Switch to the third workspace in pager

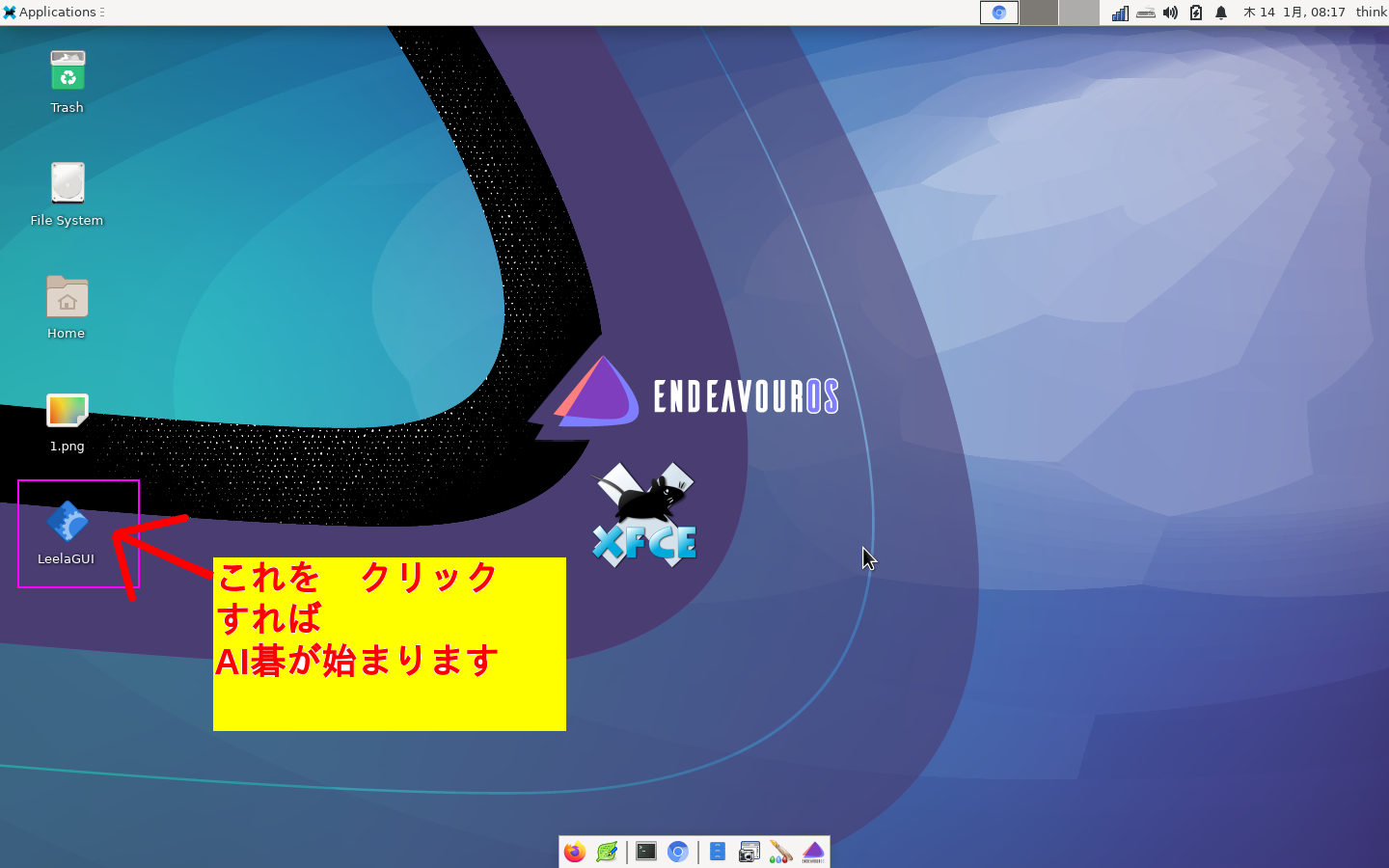(x=1078, y=13)
